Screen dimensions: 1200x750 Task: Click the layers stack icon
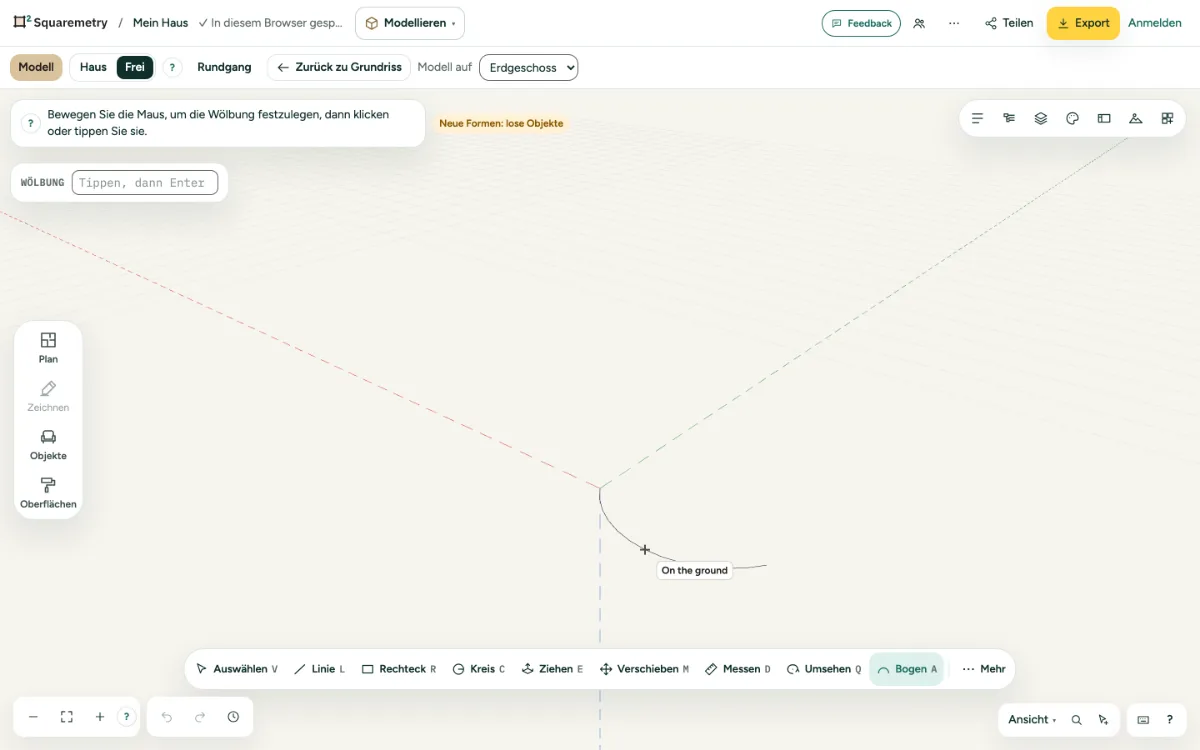1041,118
